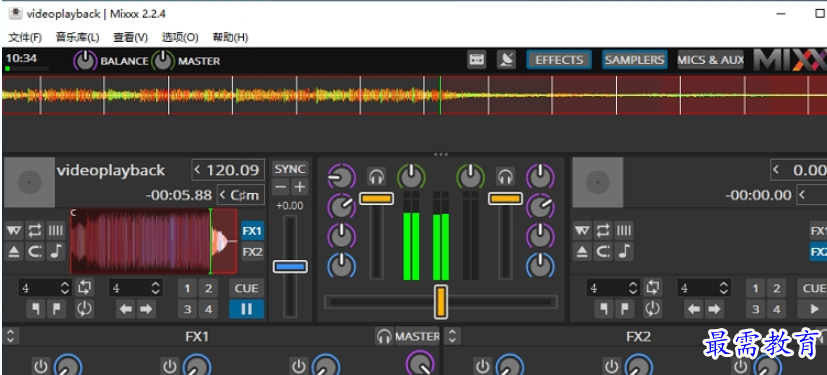Toggle quantize on right deck
The width and height of the screenshot is (827, 375).
[603, 252]
